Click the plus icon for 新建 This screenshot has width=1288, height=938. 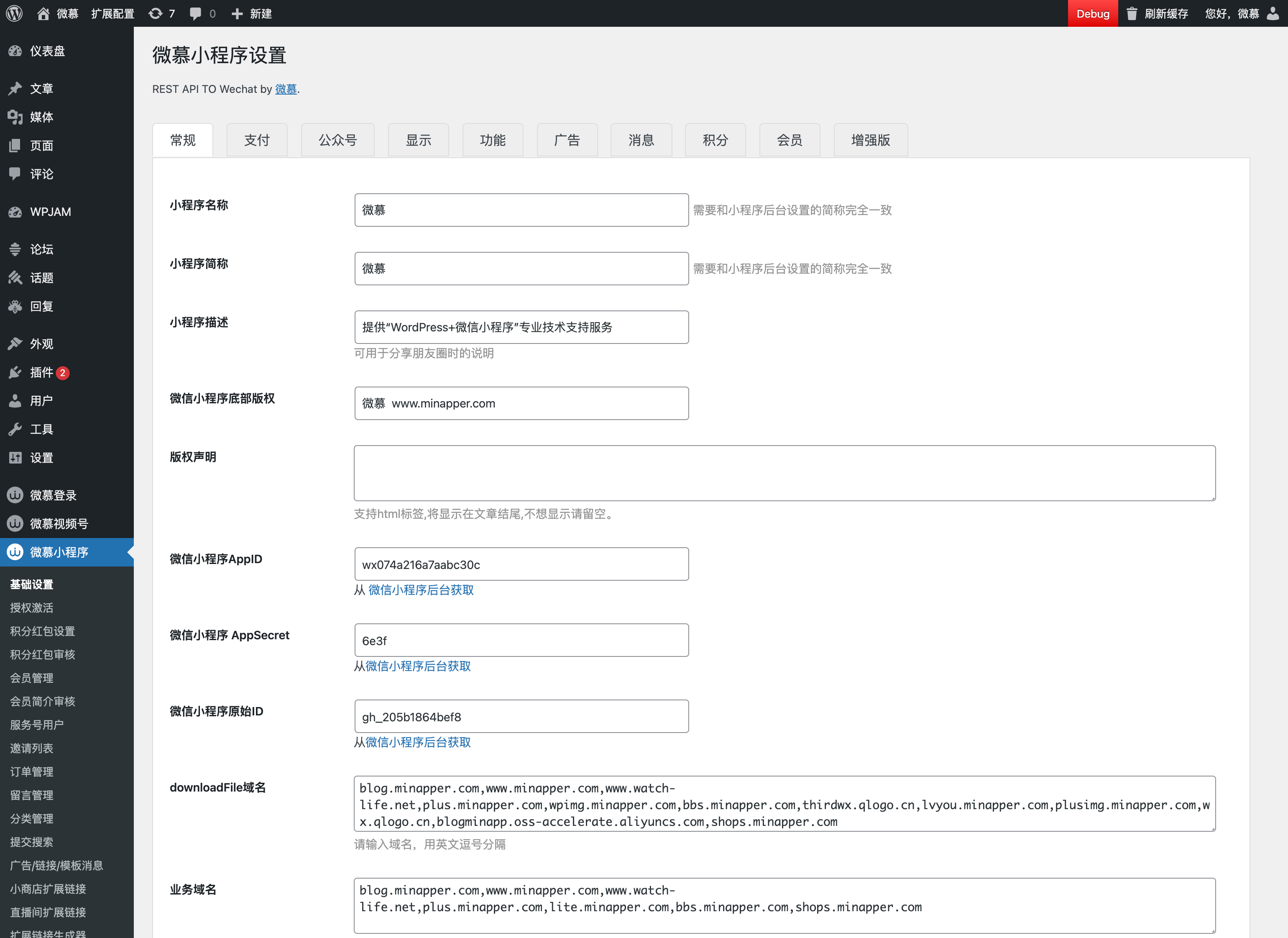click(238, 14)
